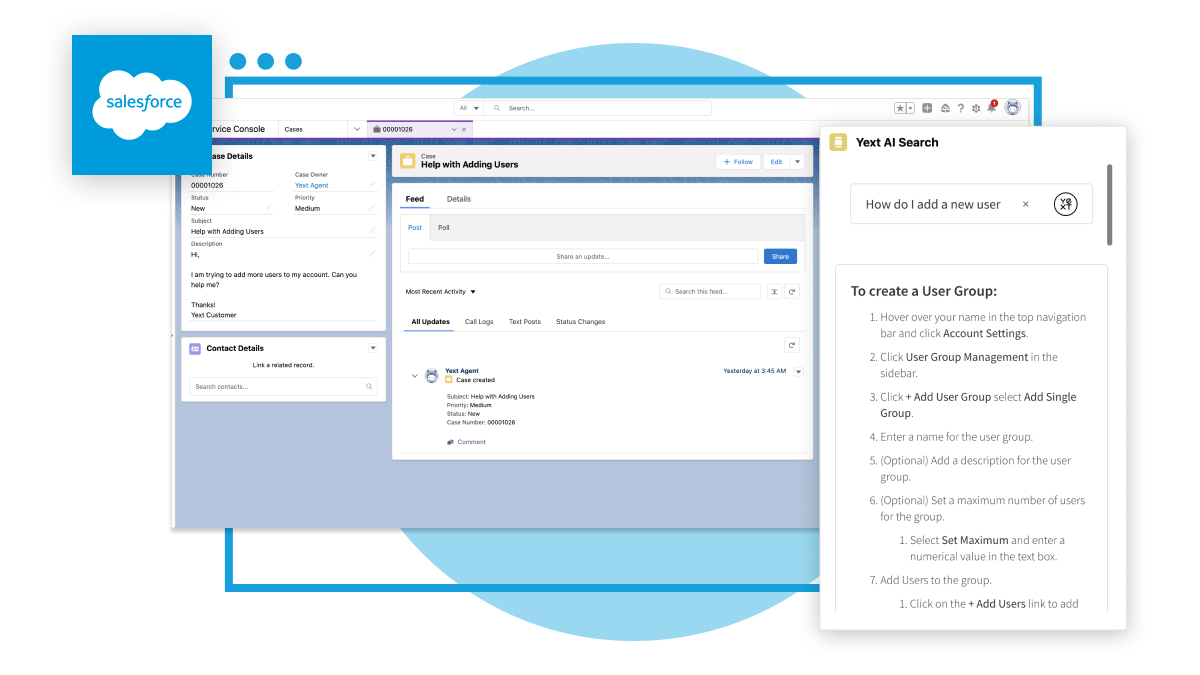Edit the Description field pencil
Screen dimensions: 1200x675
[x=372, y=254]
